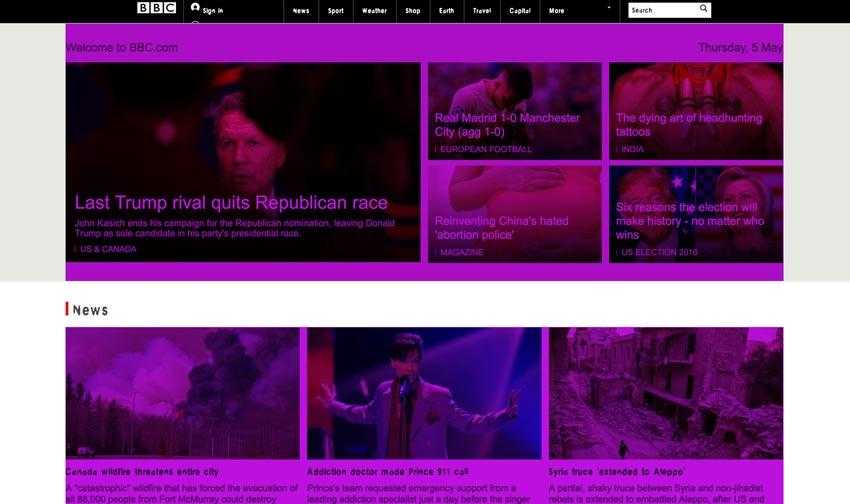This screenshot has height=504, width=850.
Task: Click the Prince performance photo thumbnail
Action: coord(423,392)
